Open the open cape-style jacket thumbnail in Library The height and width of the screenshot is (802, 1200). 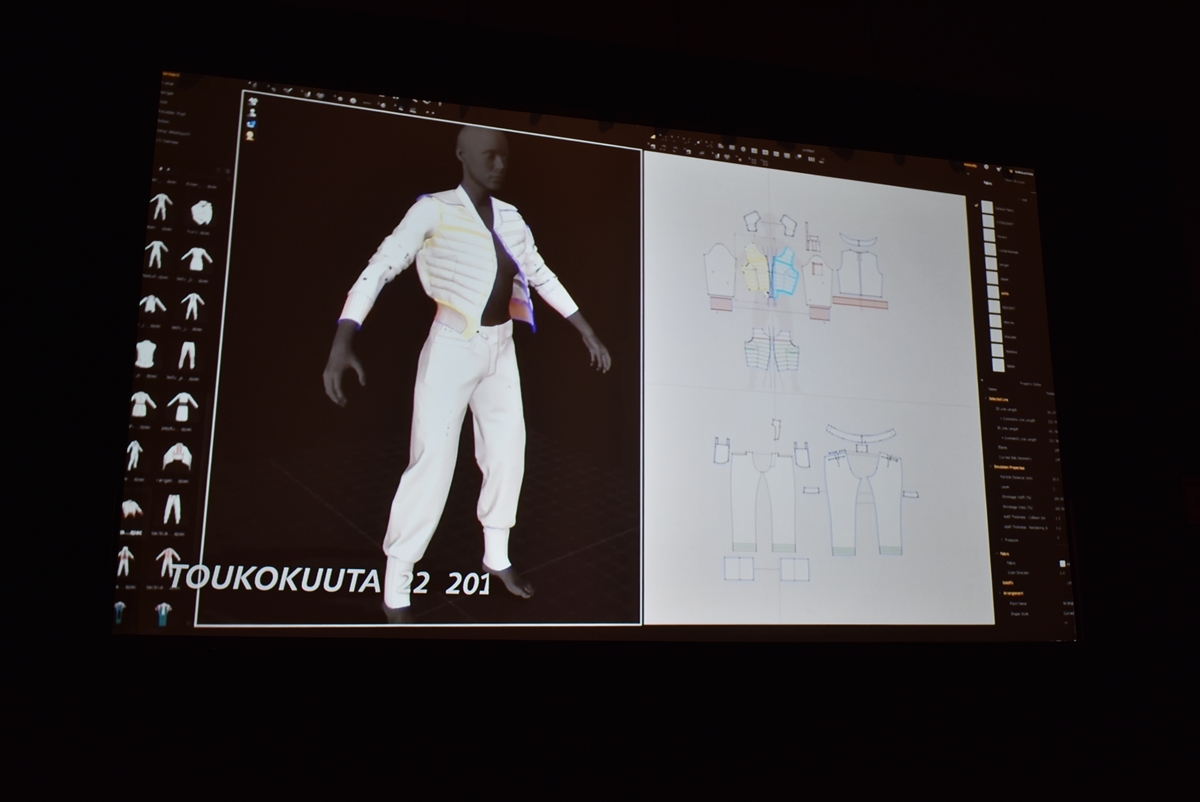[x=177, y=456]
